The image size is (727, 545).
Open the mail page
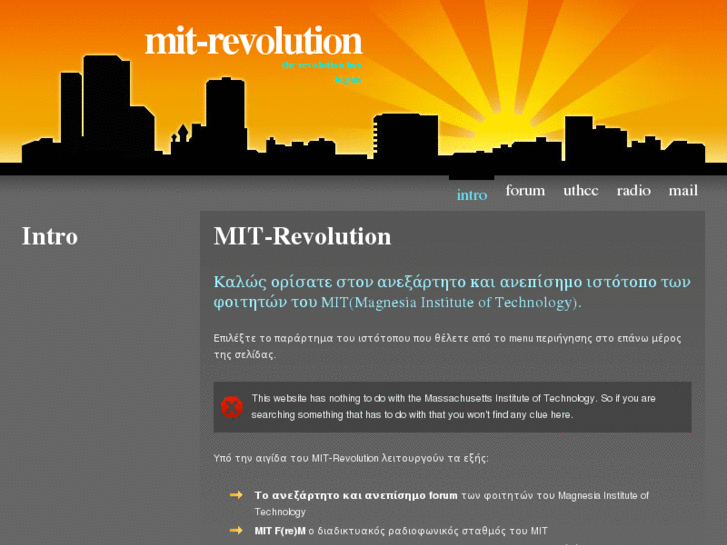click(683, 190)
